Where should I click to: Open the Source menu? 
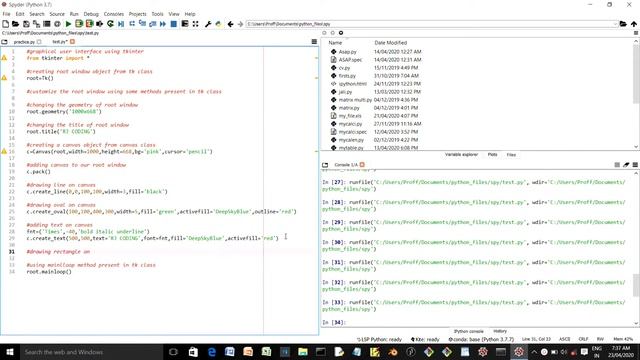57,14
